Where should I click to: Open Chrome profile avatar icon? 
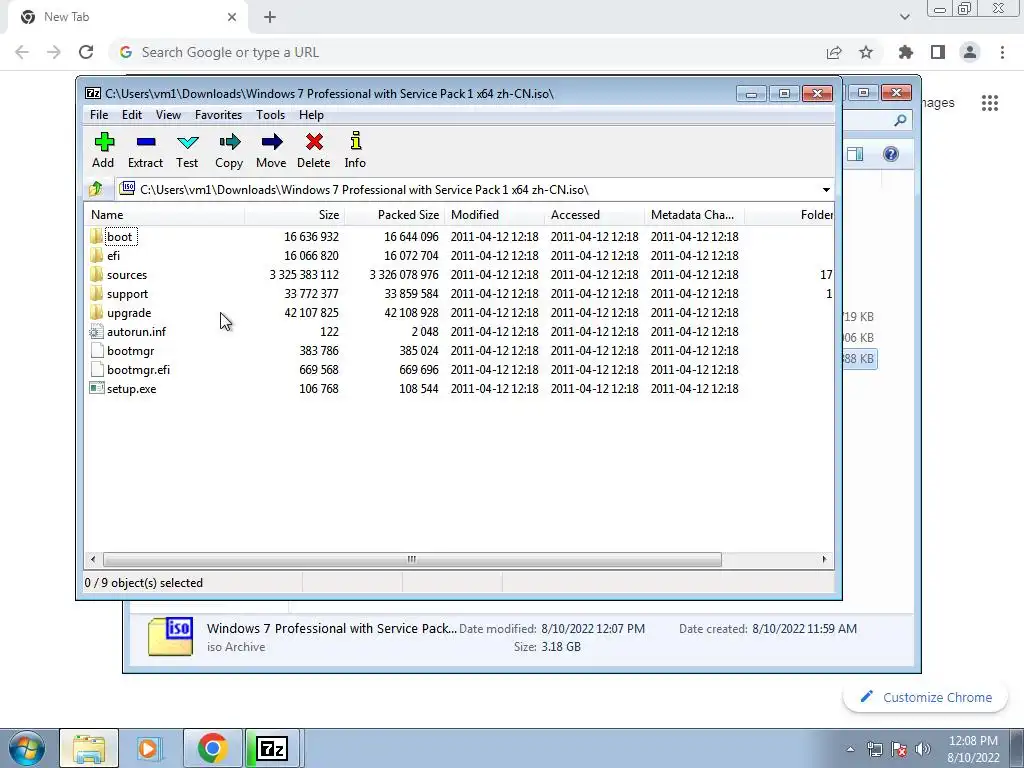point(970,52)
